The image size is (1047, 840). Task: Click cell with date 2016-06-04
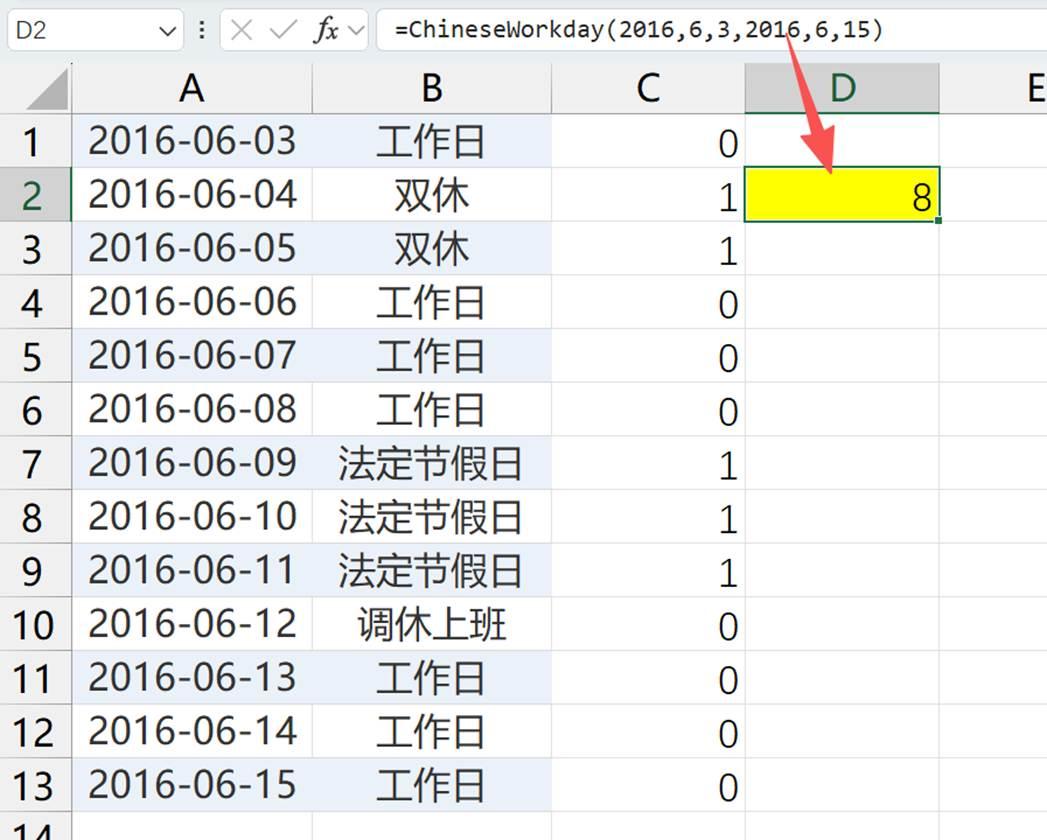192,195
